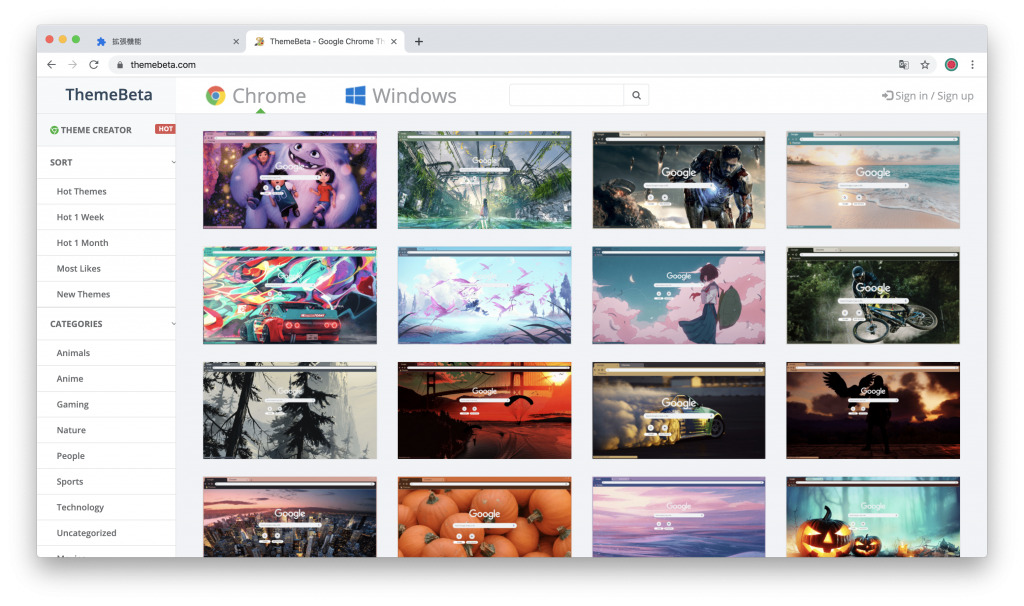Switch to the extensions puzzle-icon tab
Viewport: 1024px width, 606px height.
(x=167, y=41)
